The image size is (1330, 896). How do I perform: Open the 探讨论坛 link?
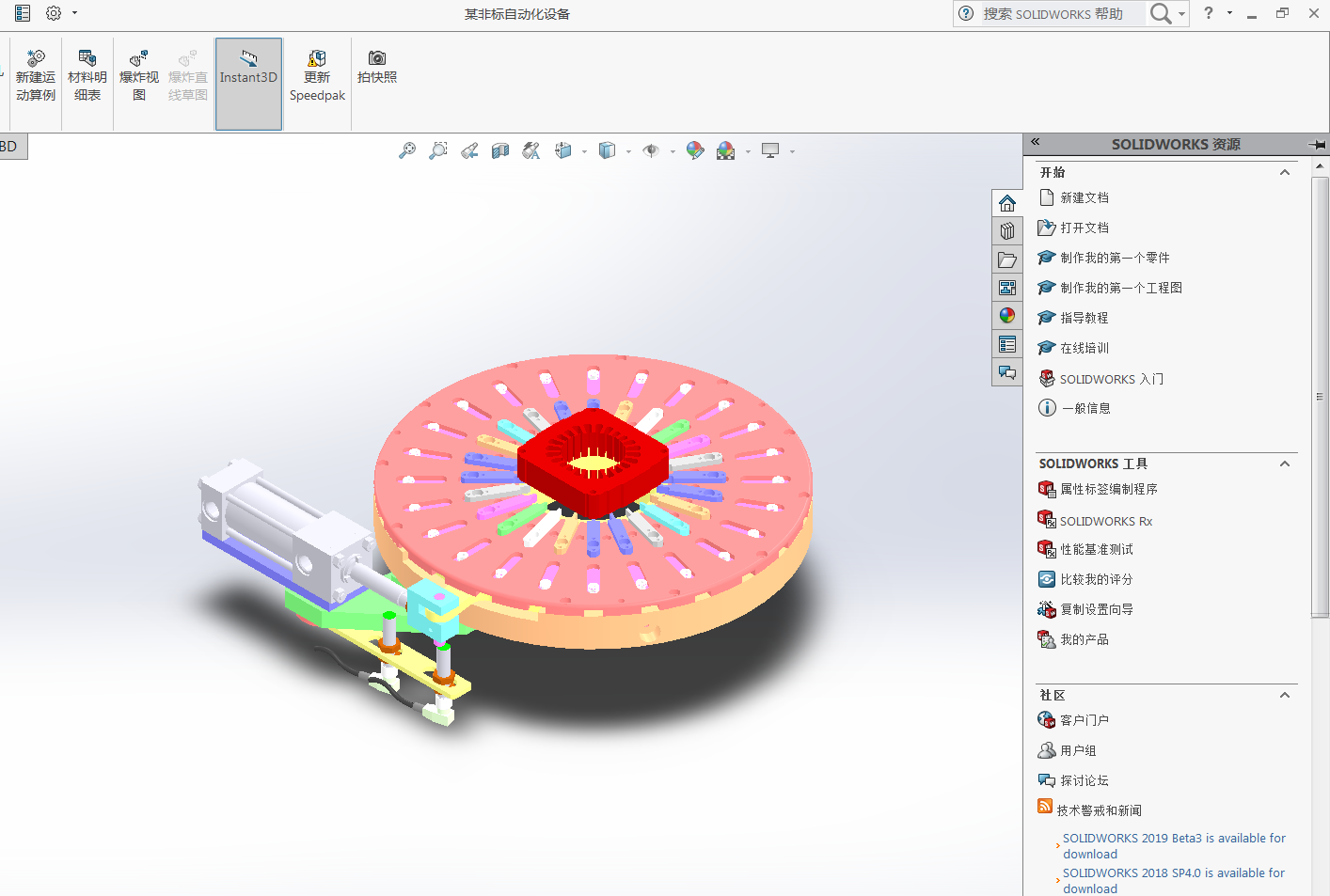(1073, 780)
